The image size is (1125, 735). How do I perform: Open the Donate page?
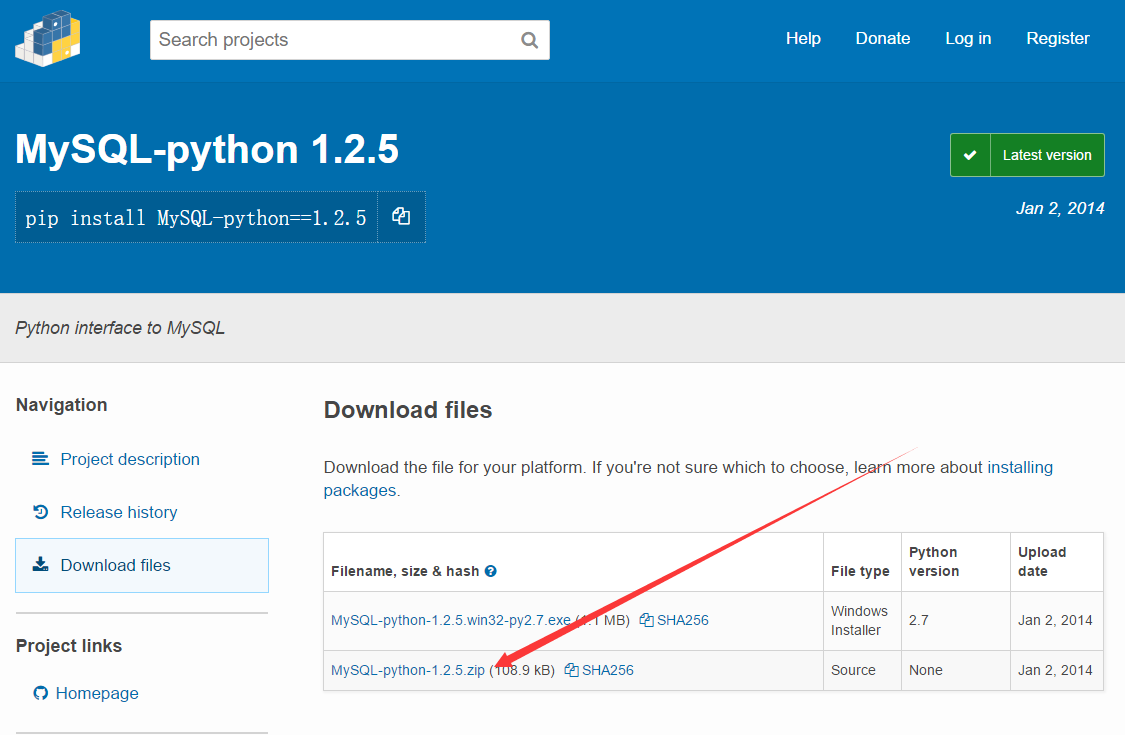point(882,39)
